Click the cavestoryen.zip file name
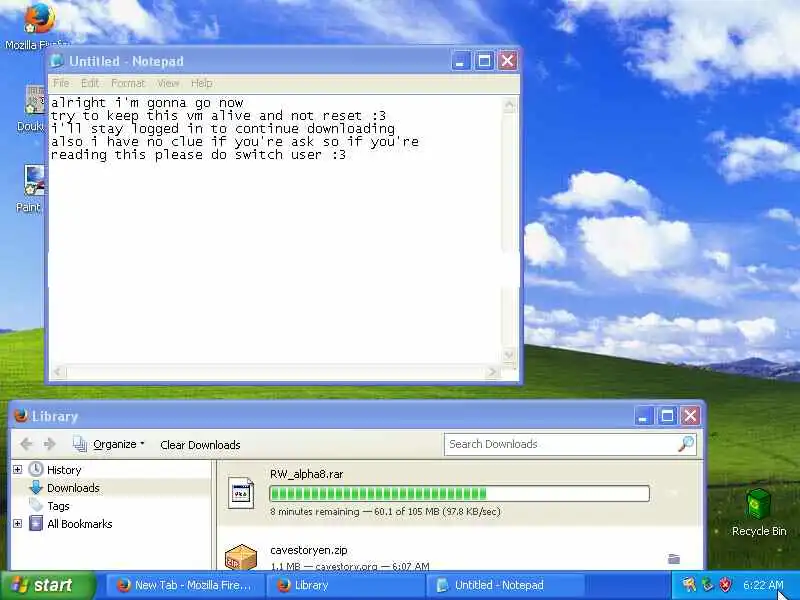Viewport: 800px width, 600px height. click(309, 550)
